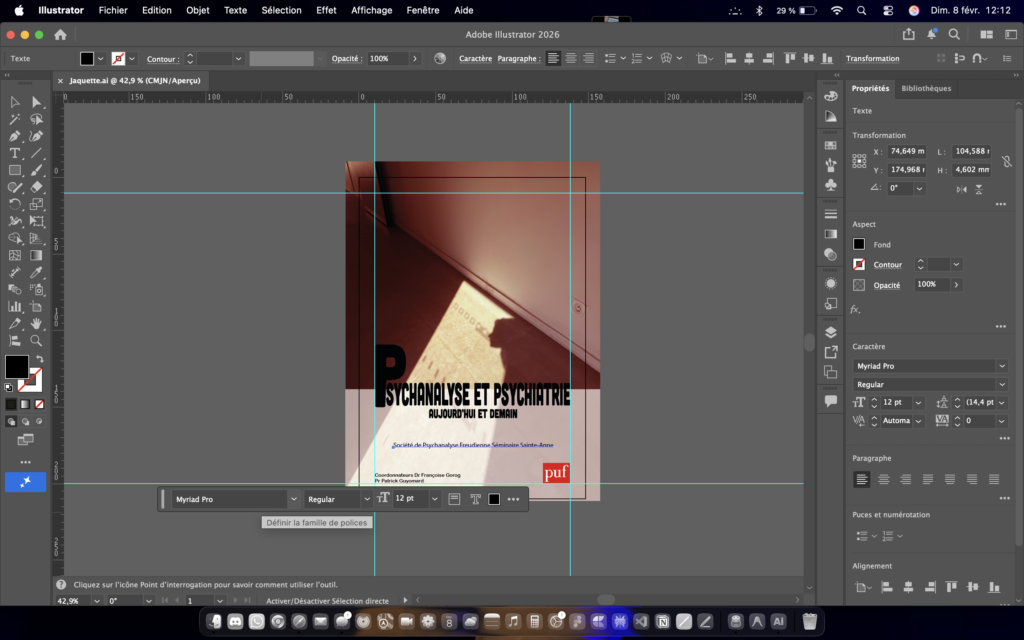
Task: Toggle constrain width and height proportions
Action: (x=1006, y=161)
